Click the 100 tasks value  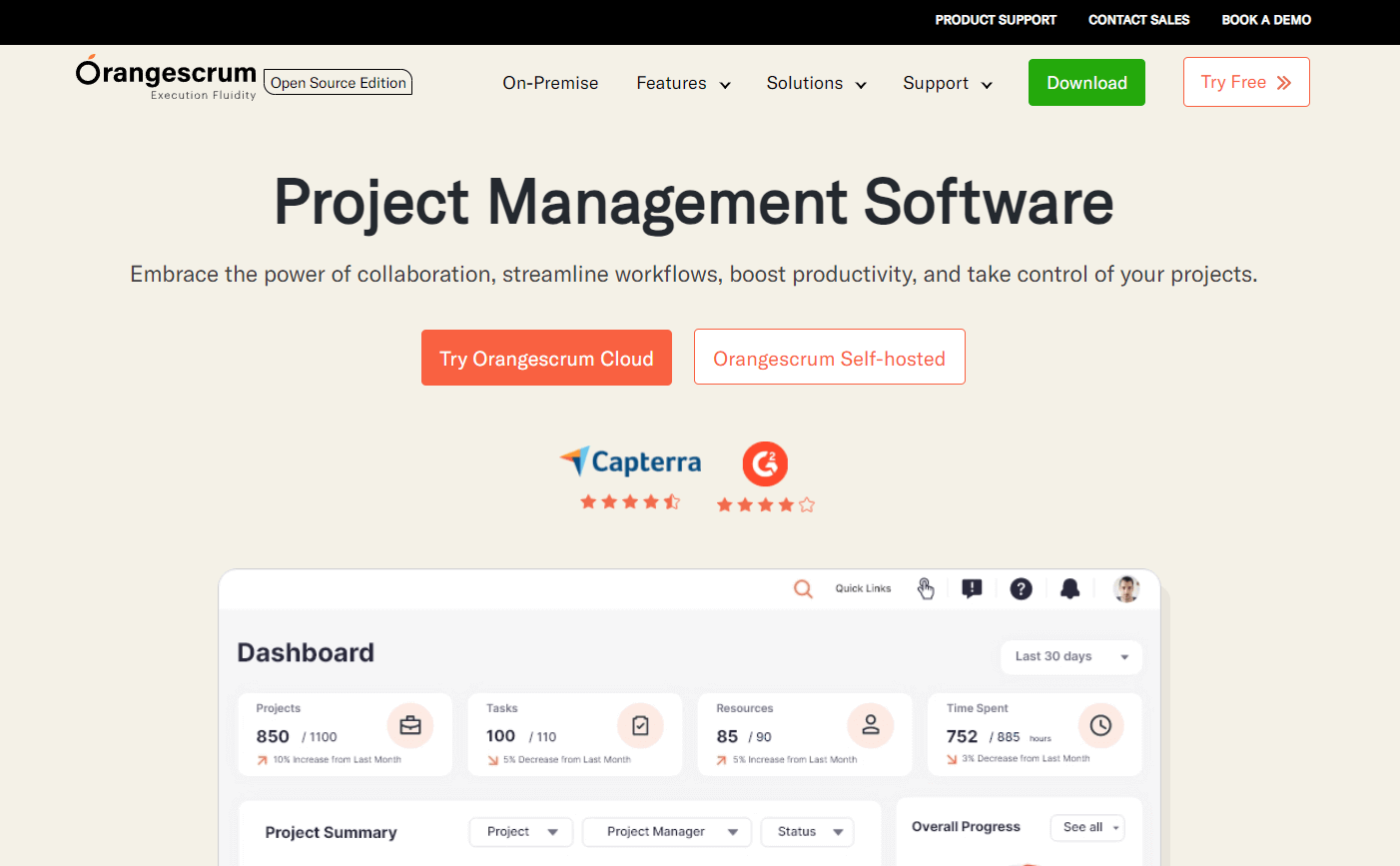tap(500, 736)
